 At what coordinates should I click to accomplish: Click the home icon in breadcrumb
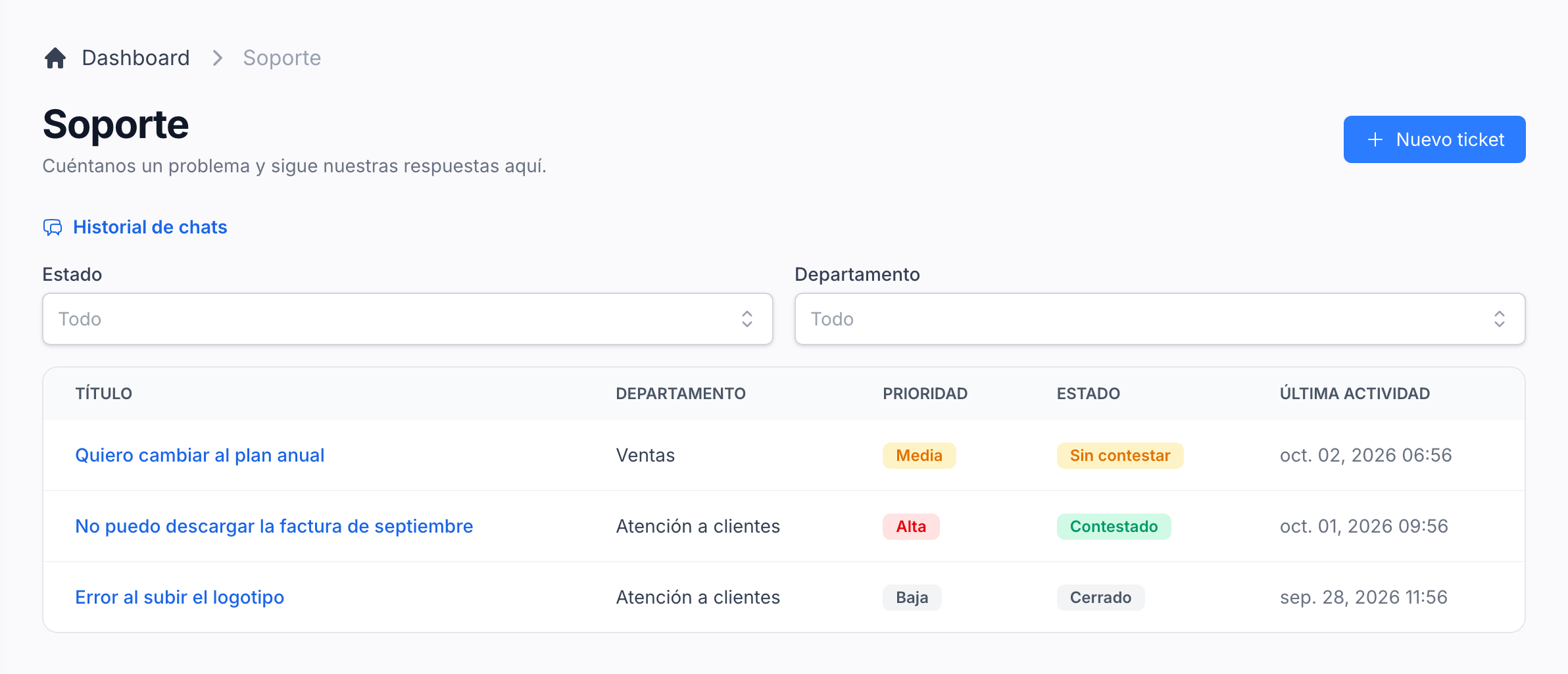55,58
